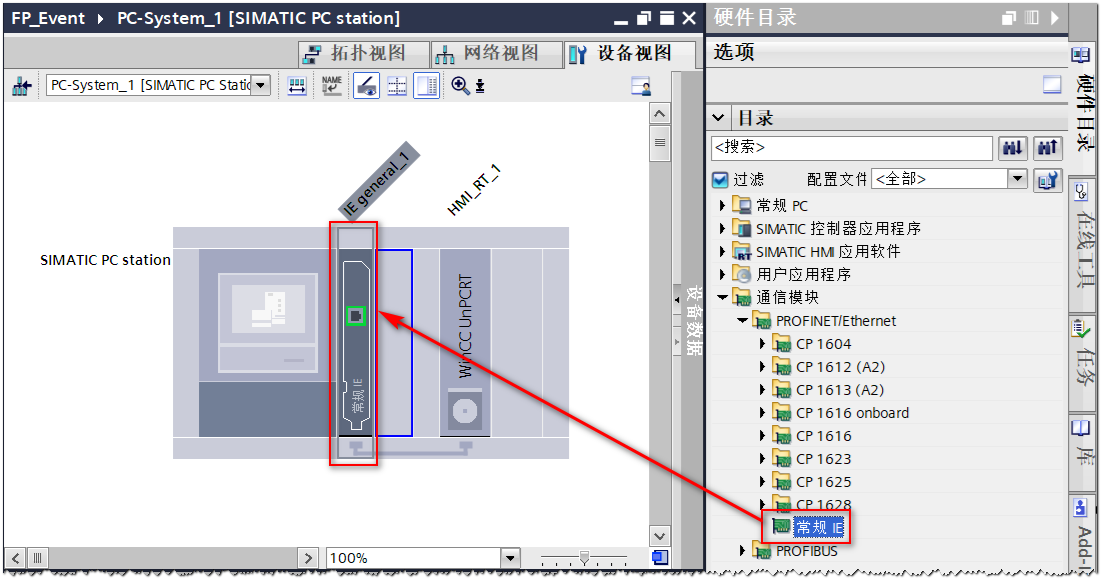Select the CP 1616 onboard entry
Screen dimensions: 1101x585
pos(852,413)
